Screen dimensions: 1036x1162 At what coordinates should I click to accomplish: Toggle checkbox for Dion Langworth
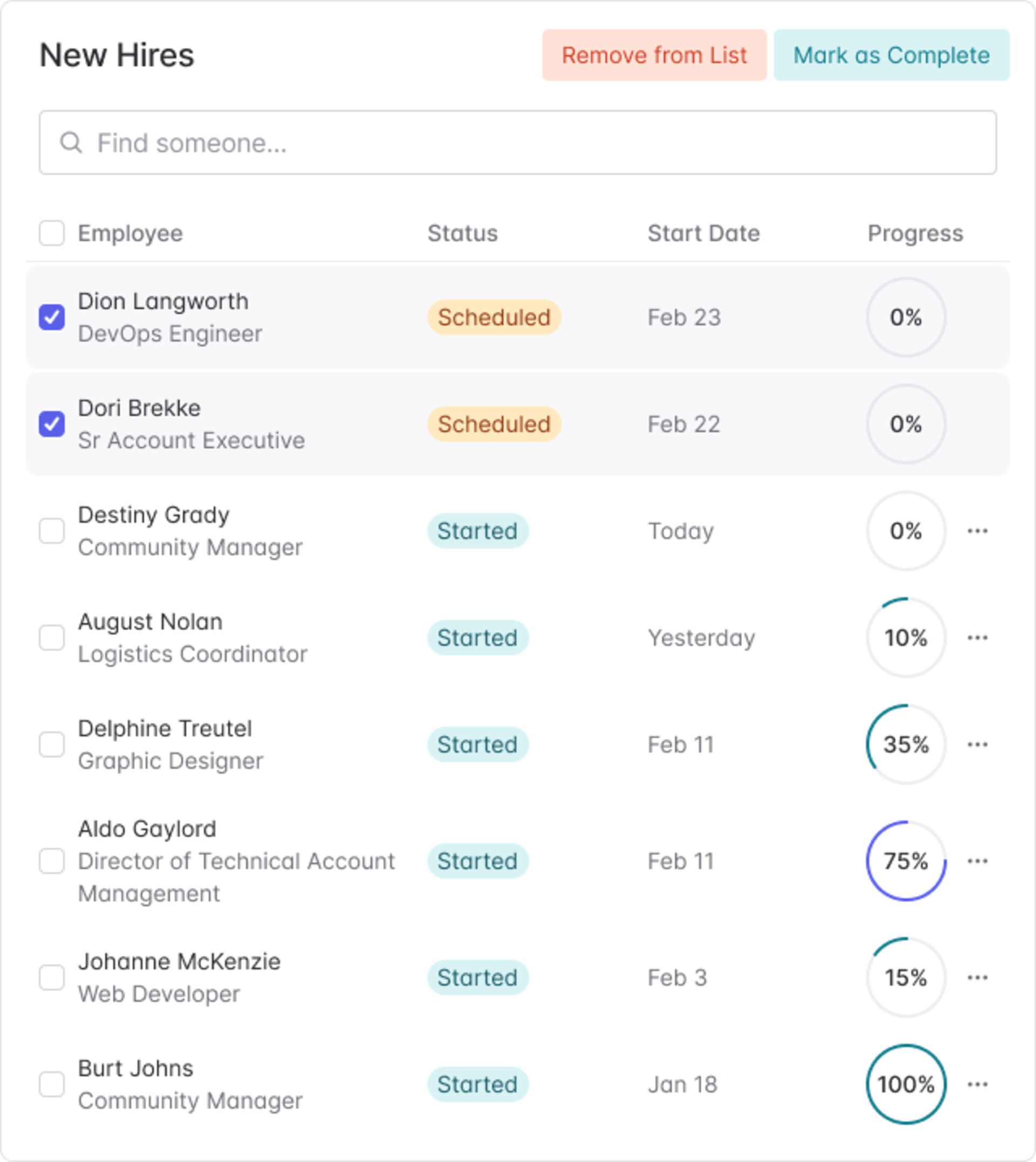coord(51,317)
